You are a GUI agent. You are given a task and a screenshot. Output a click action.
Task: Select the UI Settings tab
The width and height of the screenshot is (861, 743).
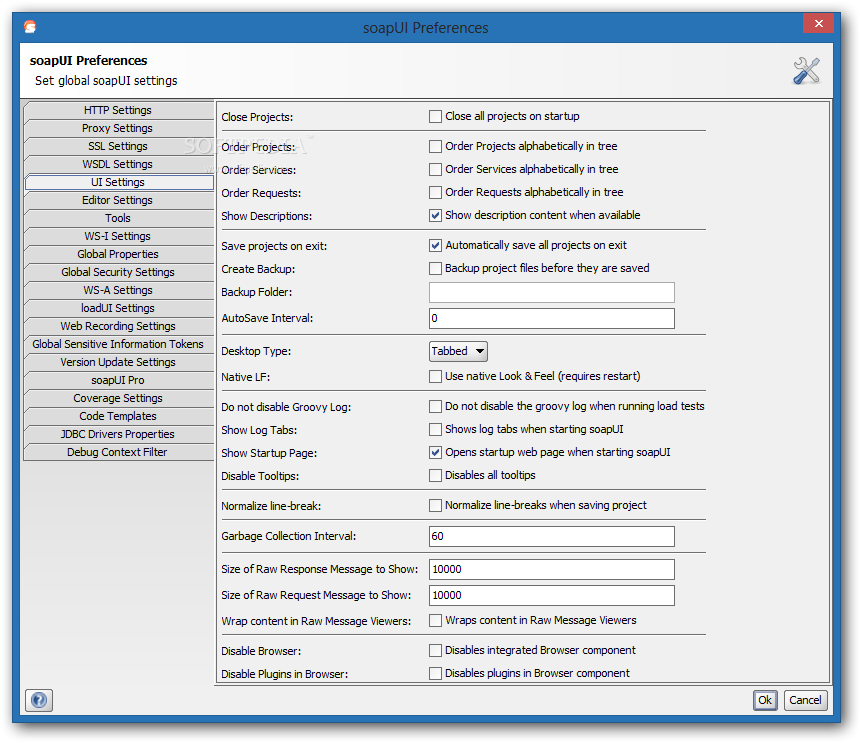point(118,182)
